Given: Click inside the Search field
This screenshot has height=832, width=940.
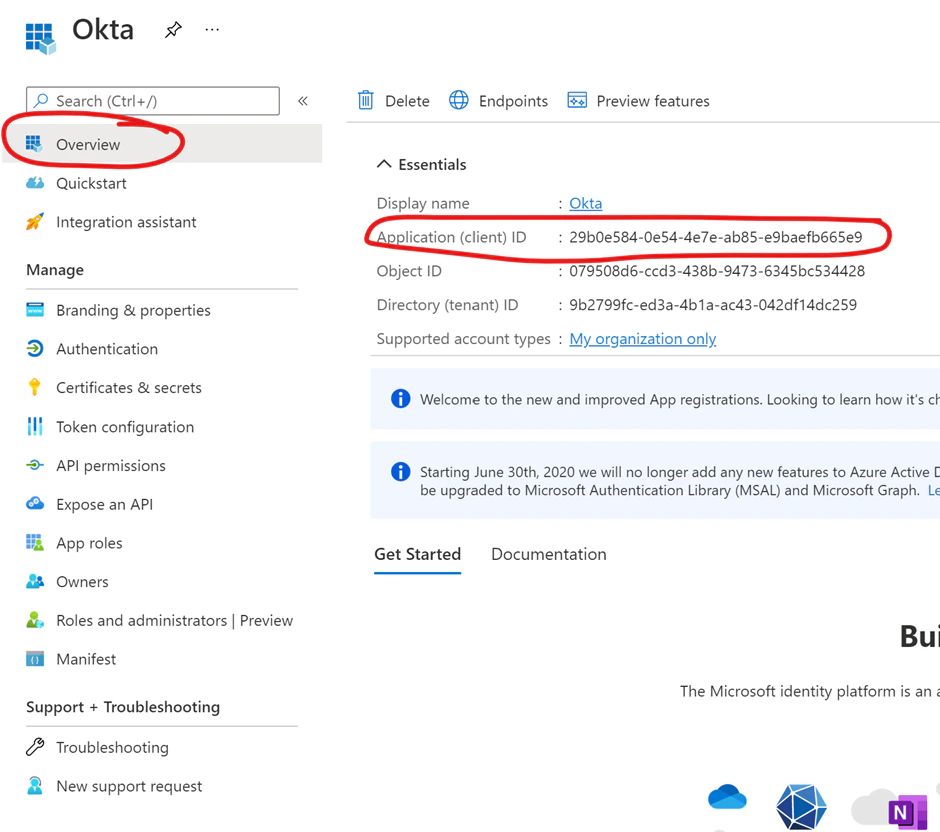Looking at the screenshot, I should 150,100.
